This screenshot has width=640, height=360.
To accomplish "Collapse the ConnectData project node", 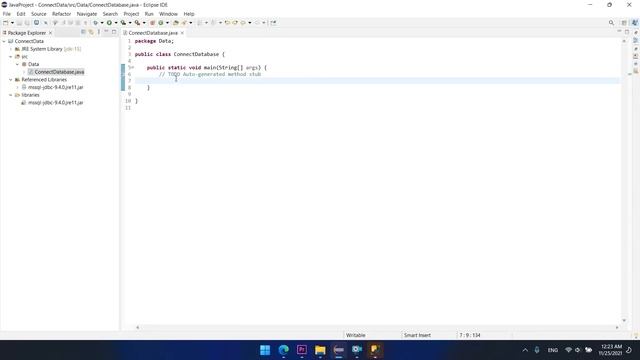I will [4, 41].
